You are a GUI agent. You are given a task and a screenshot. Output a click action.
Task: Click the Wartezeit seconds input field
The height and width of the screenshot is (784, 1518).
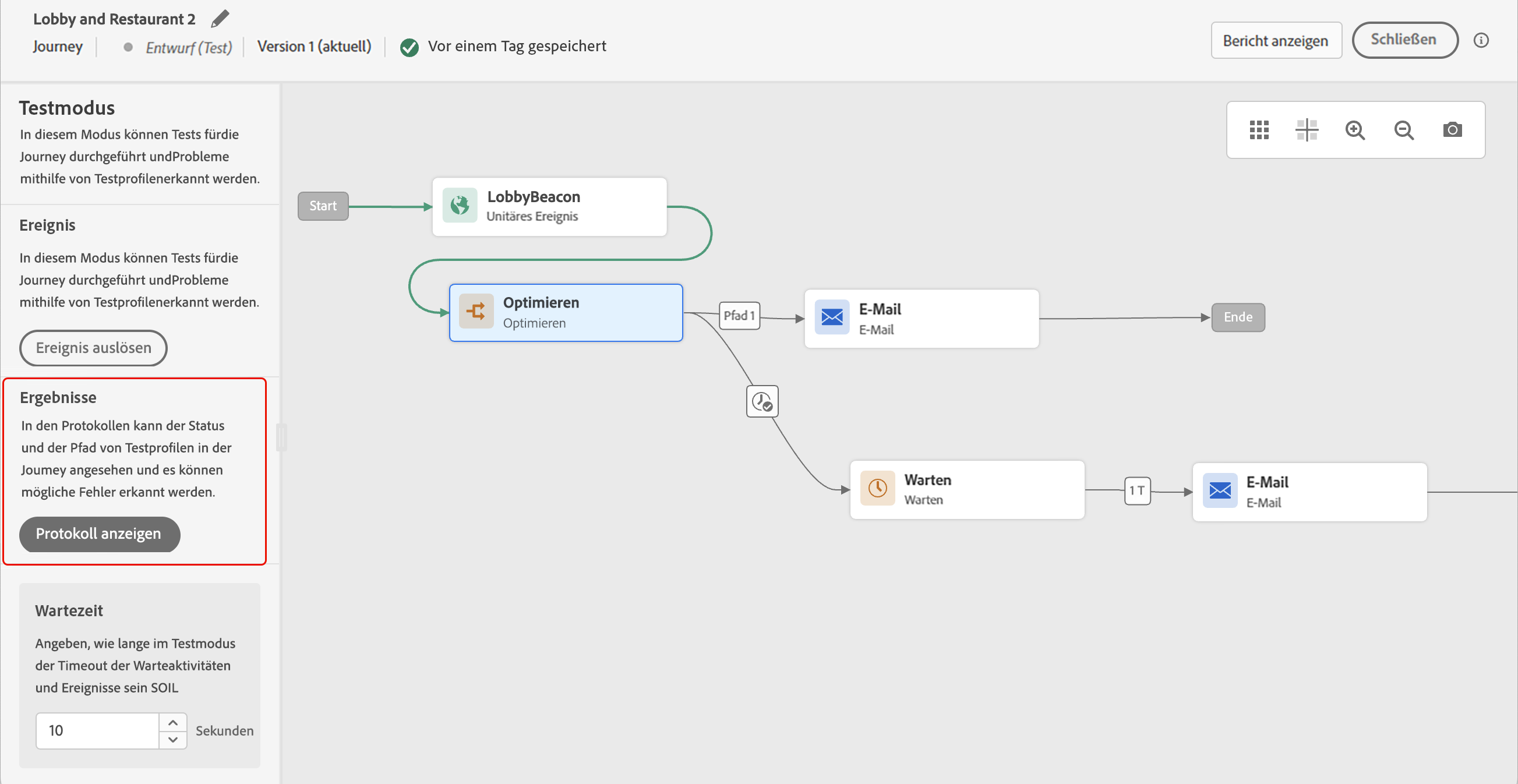(x=97, y=730)
